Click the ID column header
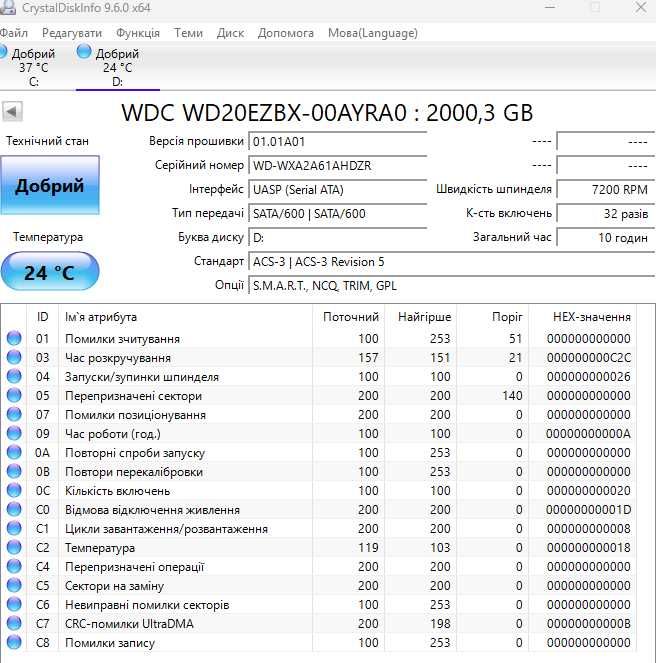Screen dimensions: 656x663 click(43, 317)
